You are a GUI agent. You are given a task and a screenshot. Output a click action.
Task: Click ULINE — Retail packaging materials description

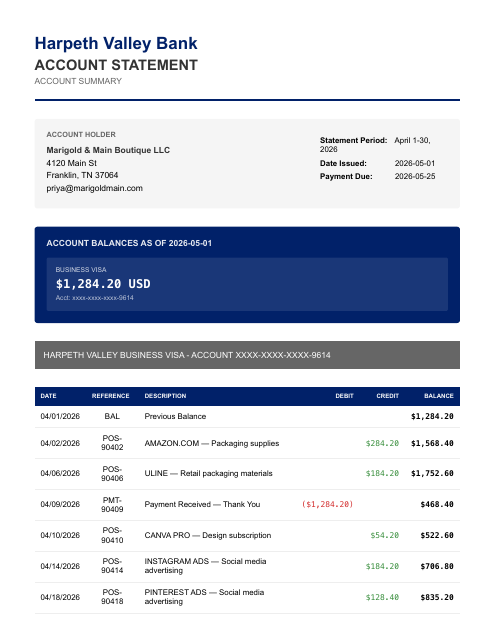pos(208,473)
